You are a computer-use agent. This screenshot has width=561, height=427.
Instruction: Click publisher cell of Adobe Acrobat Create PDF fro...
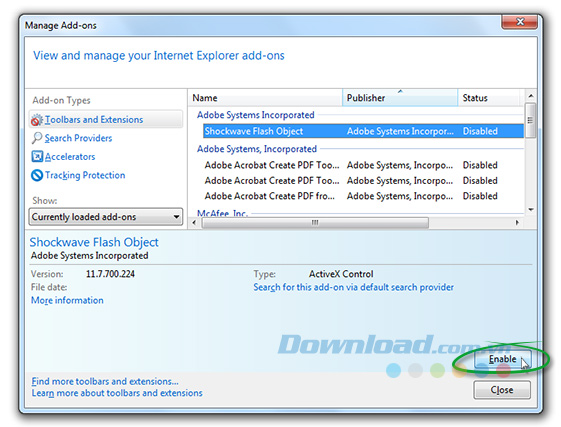400,196
